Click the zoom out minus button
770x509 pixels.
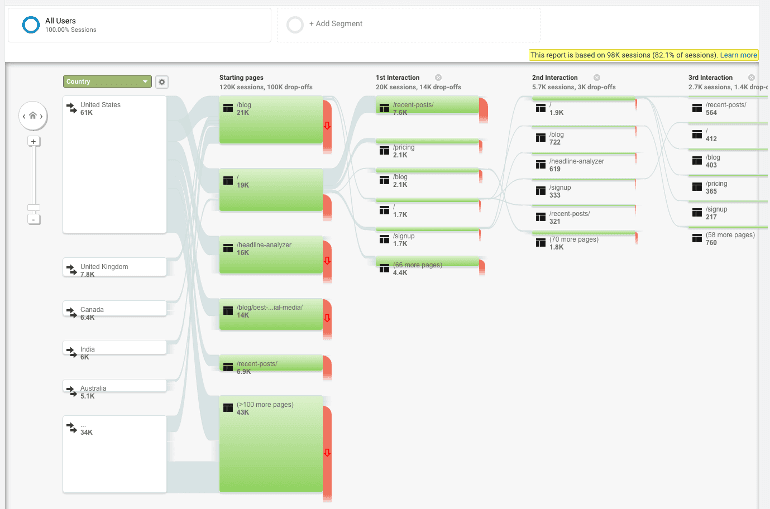33,218
